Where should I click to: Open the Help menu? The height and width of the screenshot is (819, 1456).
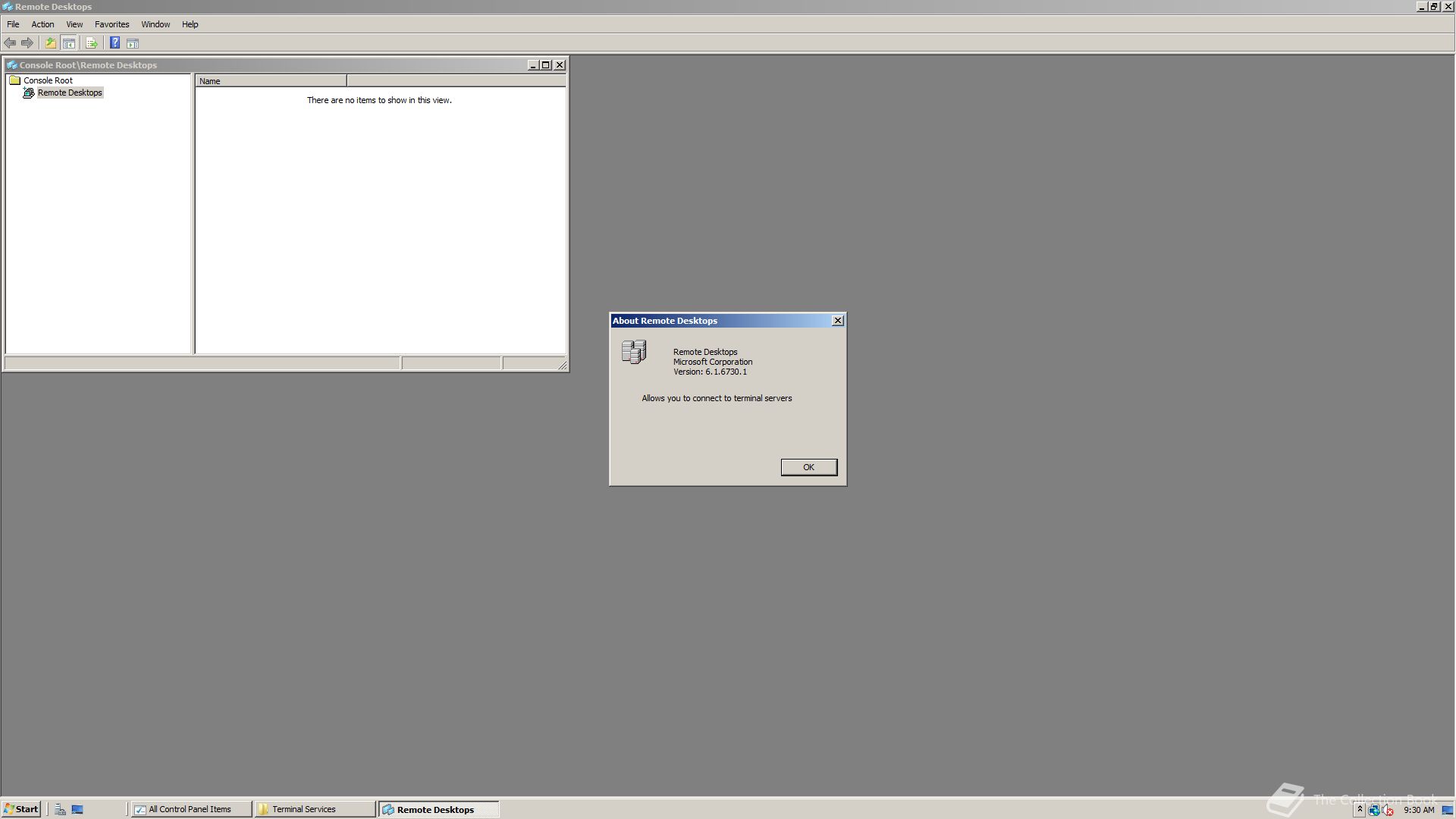190,24
